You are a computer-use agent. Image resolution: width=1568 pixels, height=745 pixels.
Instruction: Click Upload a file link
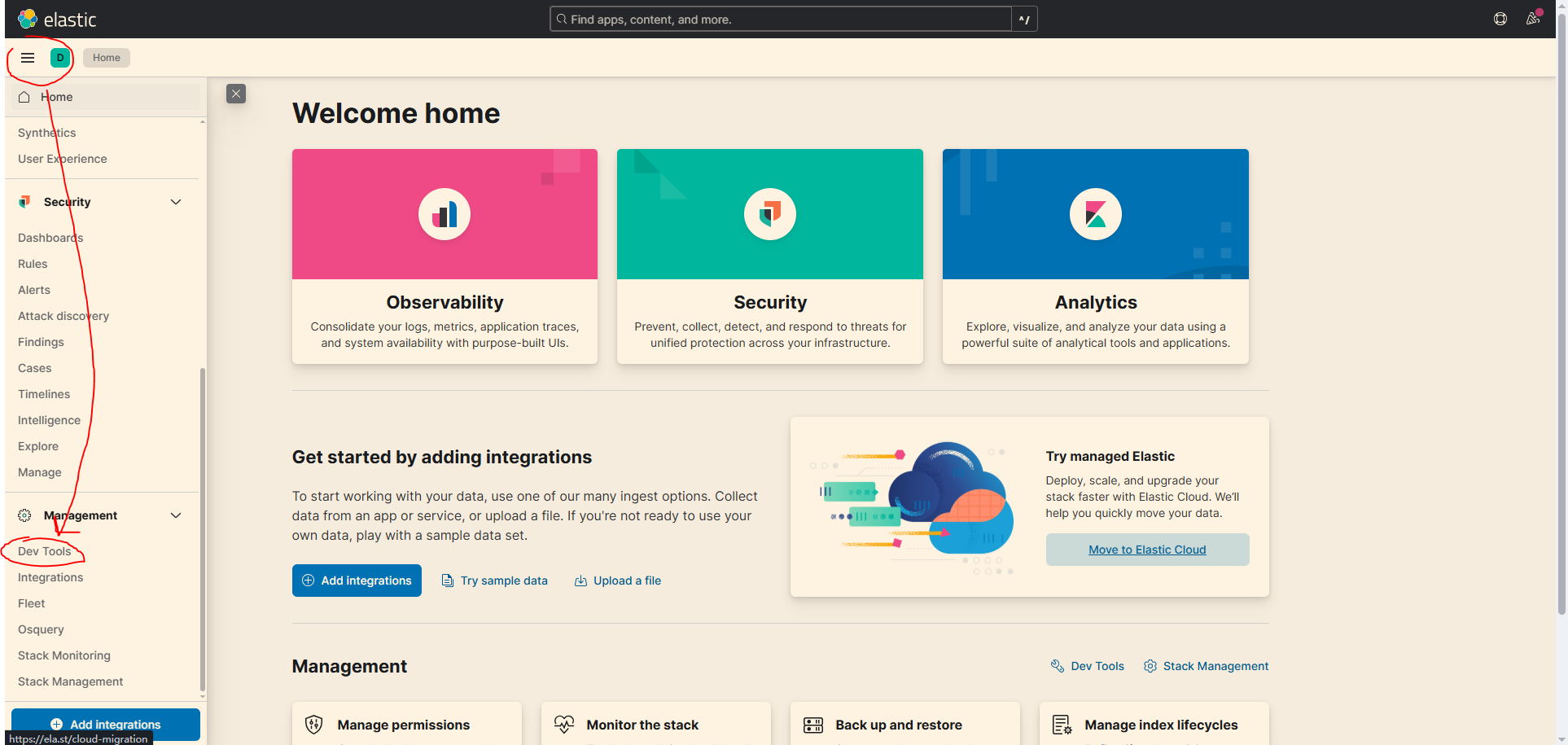point(618,581)
